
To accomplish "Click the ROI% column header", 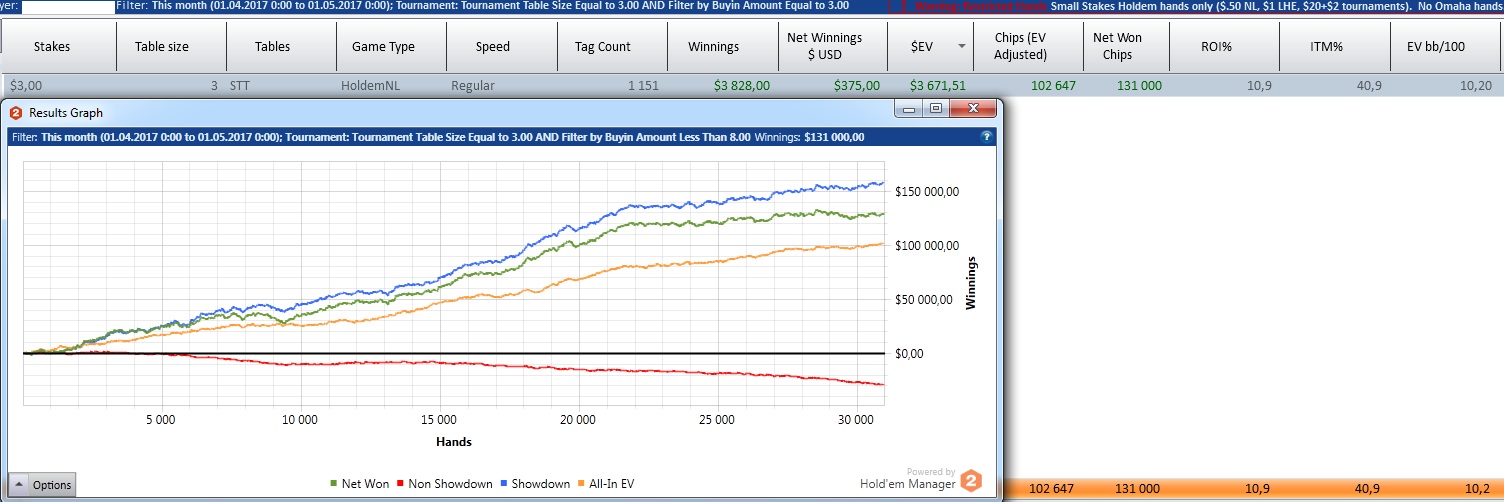I will click(x=1216, y=47).
